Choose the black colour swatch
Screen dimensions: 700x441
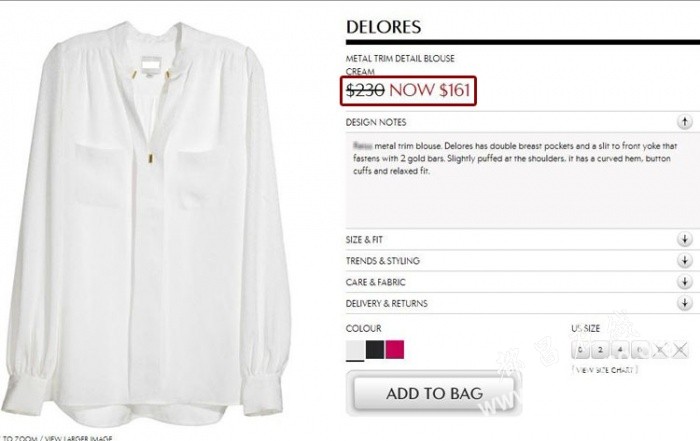375,349
